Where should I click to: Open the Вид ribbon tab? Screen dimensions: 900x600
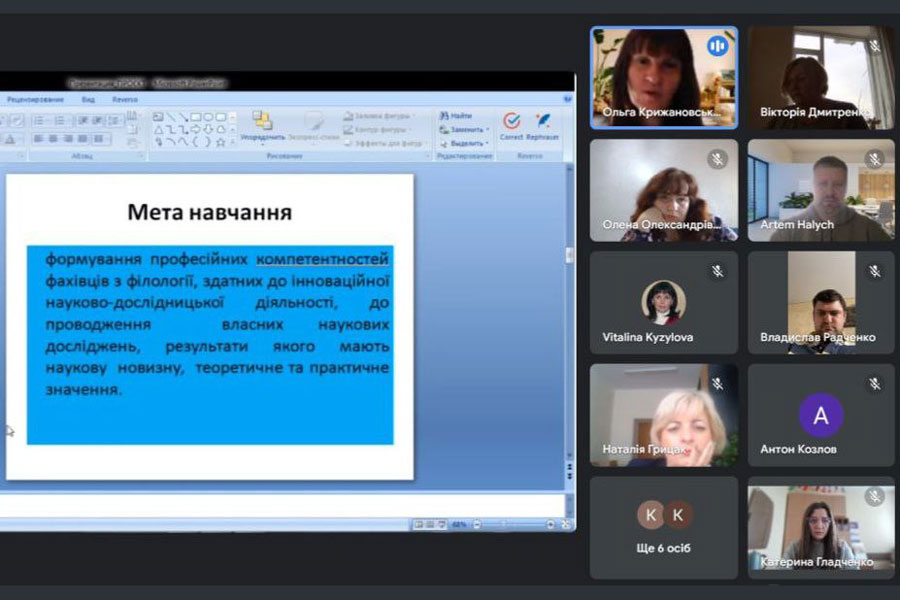click(89, 100)
